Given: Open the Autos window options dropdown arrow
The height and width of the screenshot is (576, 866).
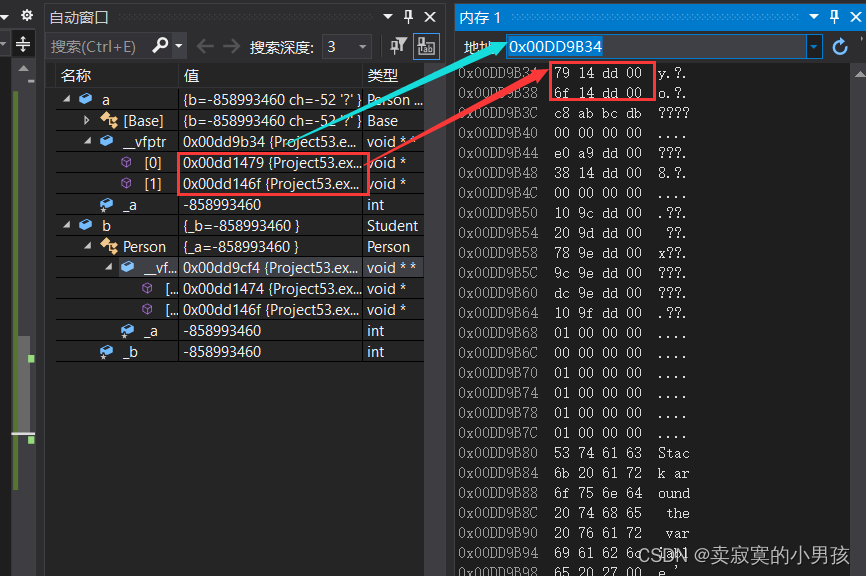Looking at the screenshot, I should [388, 17].
